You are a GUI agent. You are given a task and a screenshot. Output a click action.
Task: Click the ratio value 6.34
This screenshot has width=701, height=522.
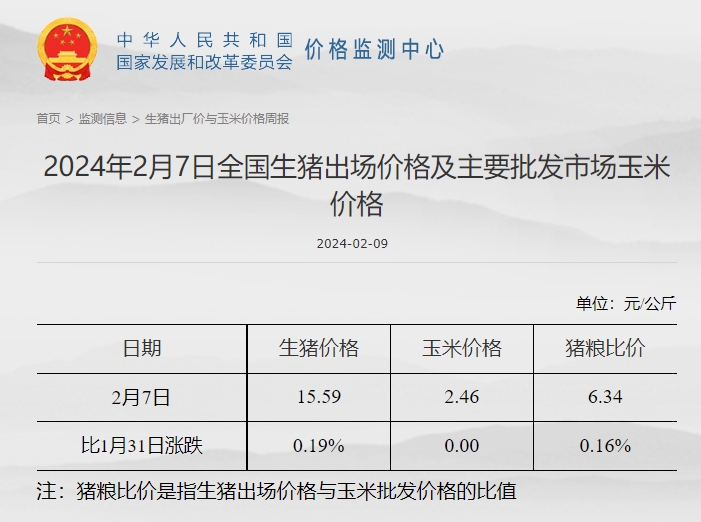pos(605,397)
